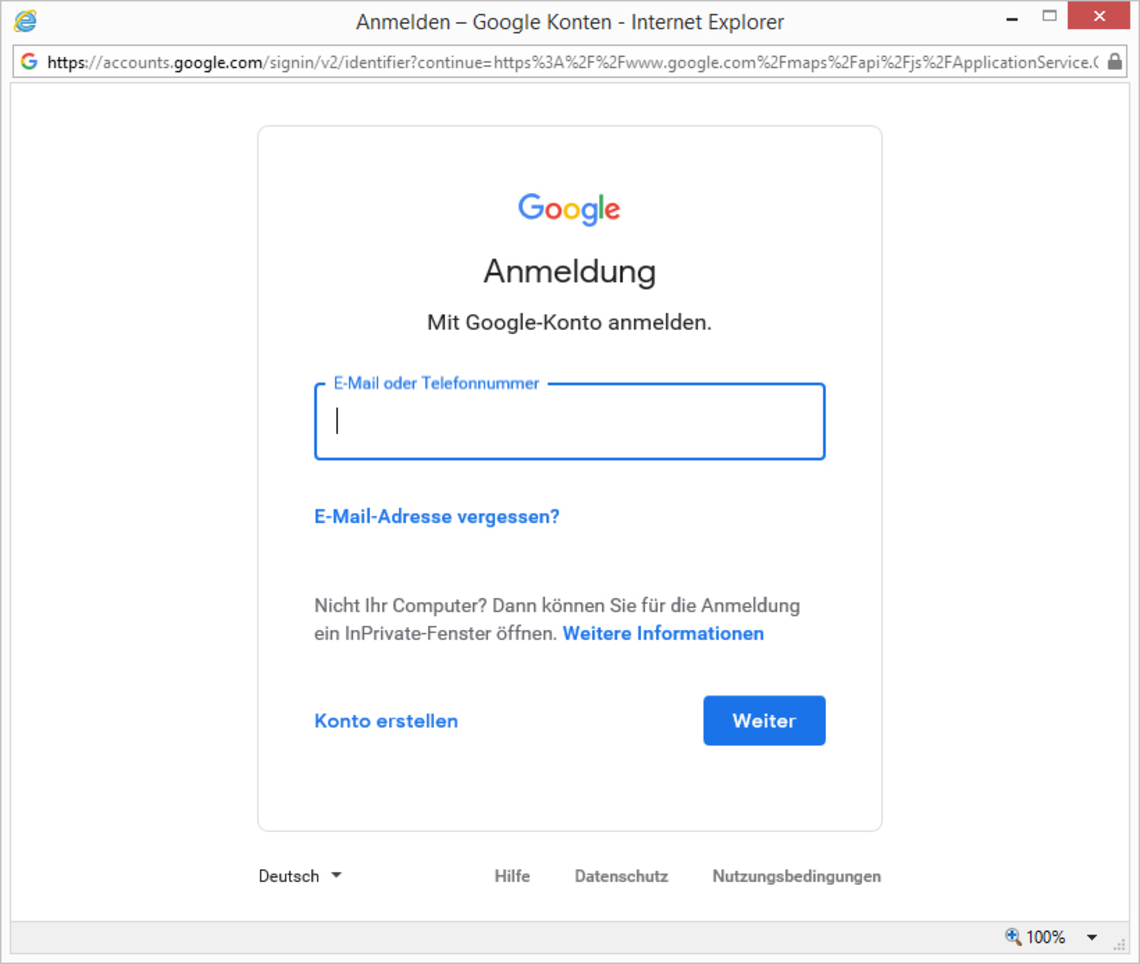1140x964 pixels.
Task: Open Nutzungsbedingungen in the footer
Action: (796, 876)
